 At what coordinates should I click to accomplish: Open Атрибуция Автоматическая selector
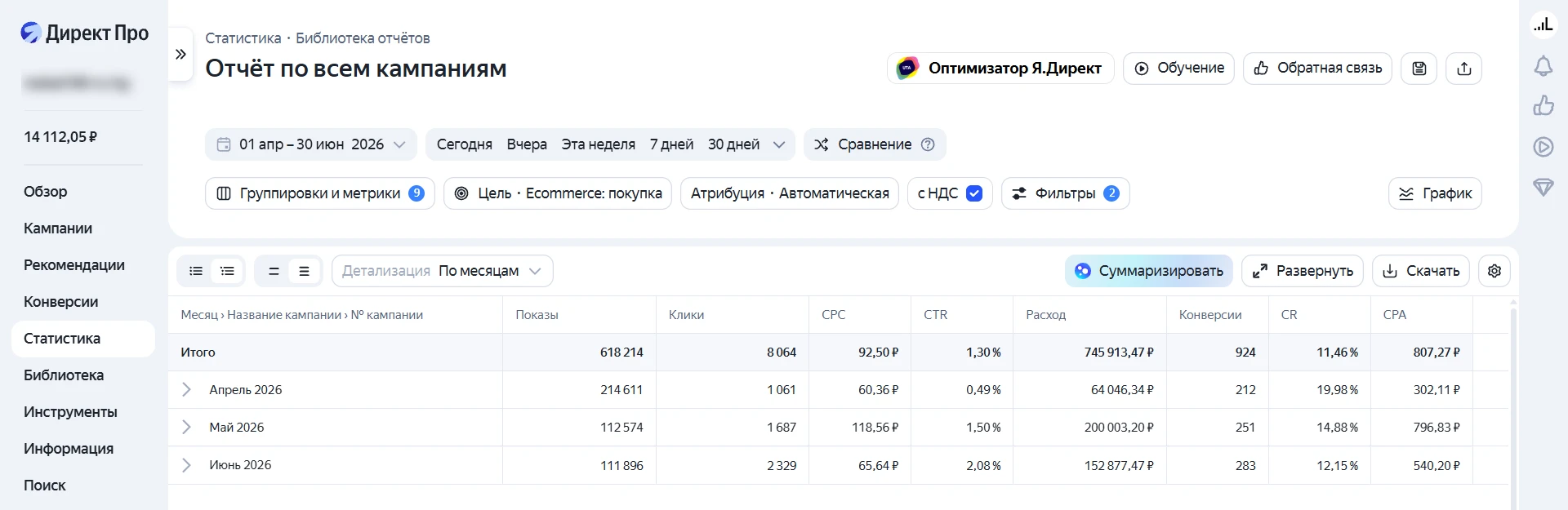point(790,193)
